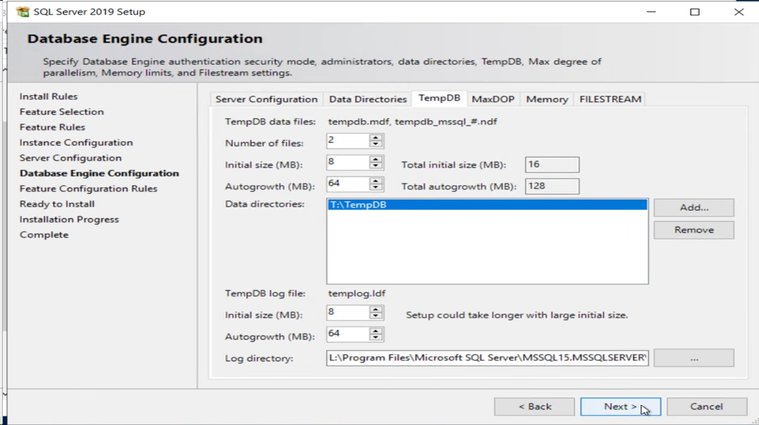Browse for Log directory with ... button
The image size is (759, 425).
(694, 358)
